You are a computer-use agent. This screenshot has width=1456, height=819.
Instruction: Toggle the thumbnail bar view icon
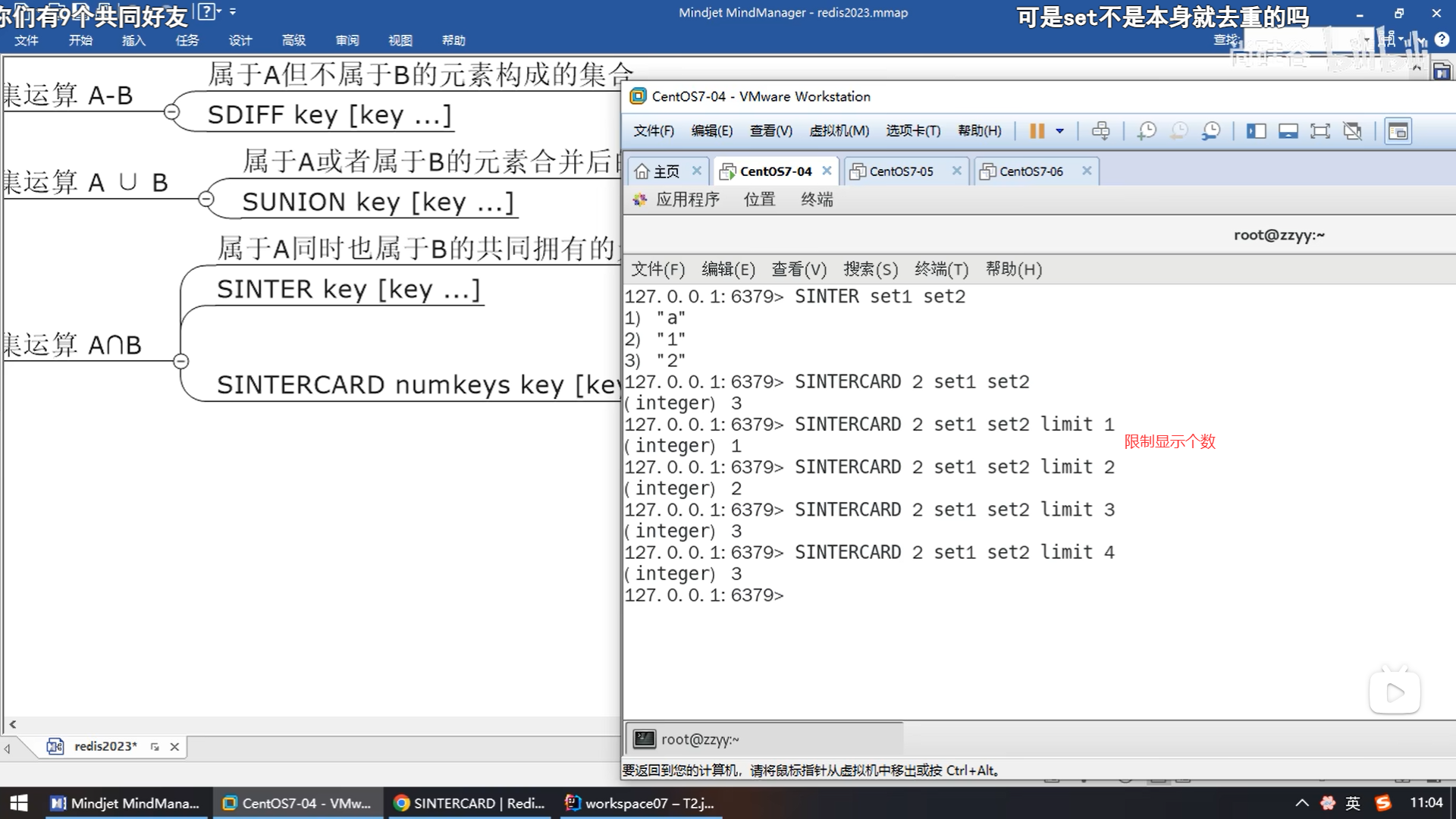click(x=1288, y=131)
